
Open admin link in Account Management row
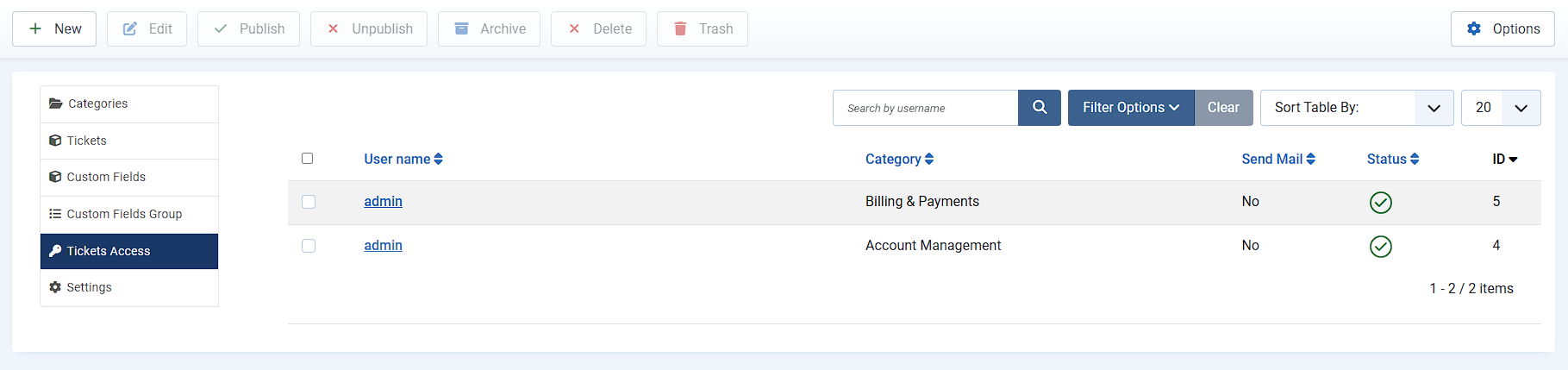point(383,245)
